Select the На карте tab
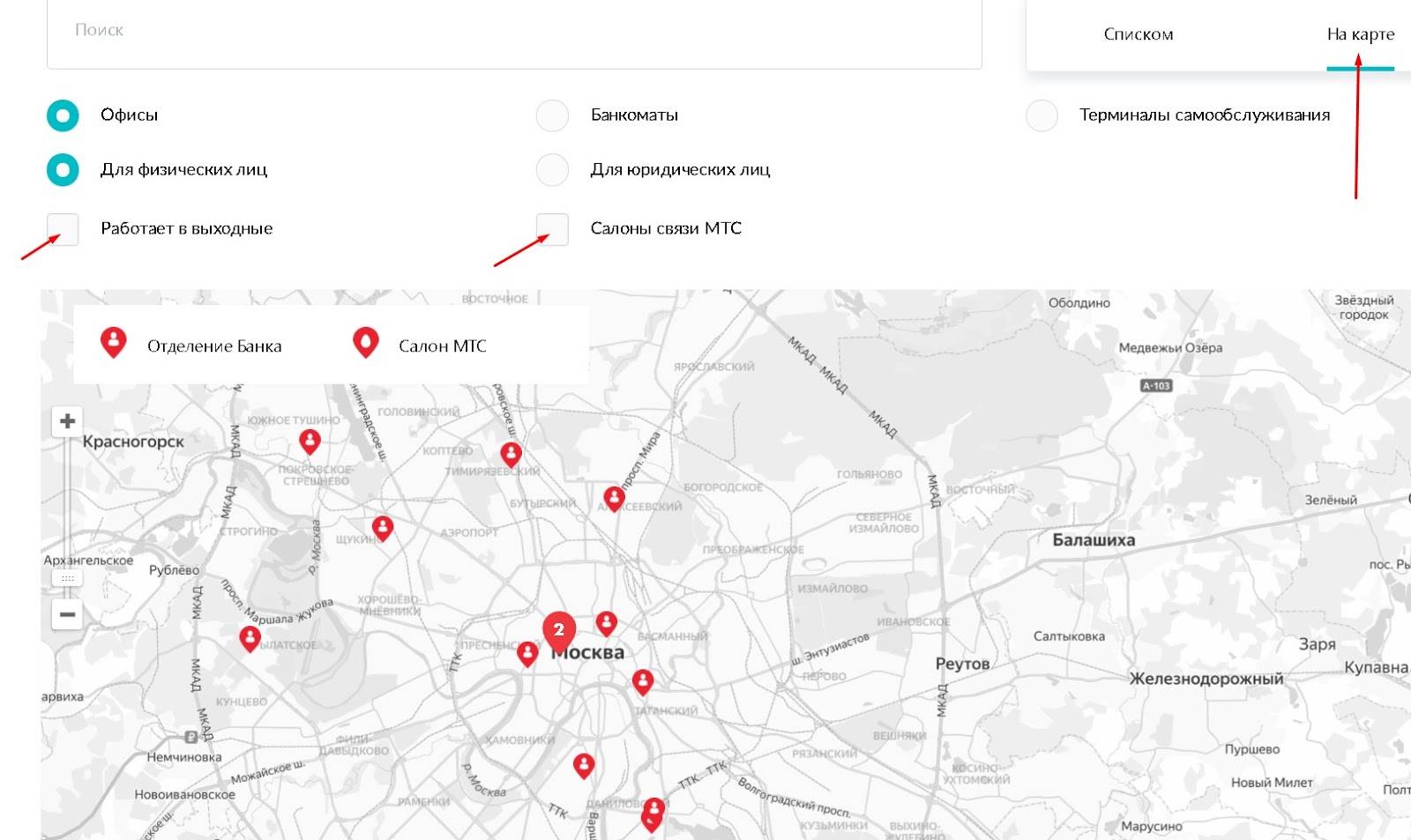Image resolution: width=1411 pixels, height=840 pixels. point(1361,34)
